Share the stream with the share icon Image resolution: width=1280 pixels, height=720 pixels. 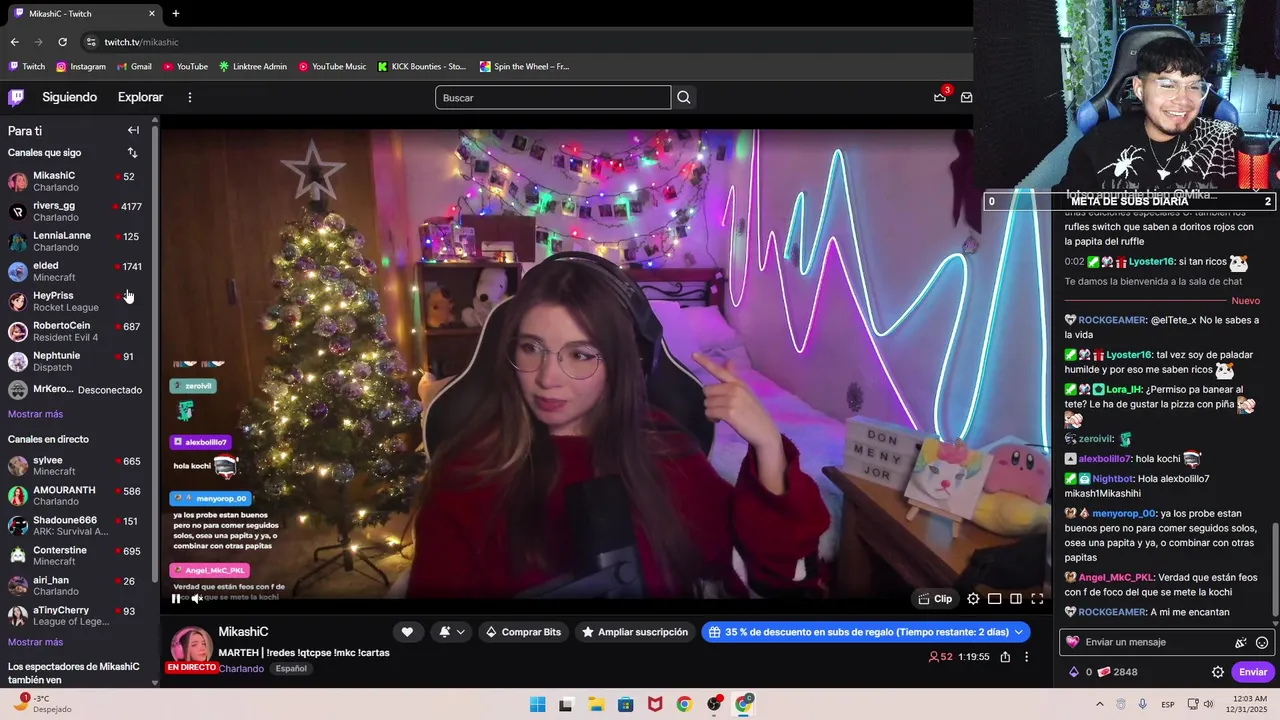point(1005,657)
